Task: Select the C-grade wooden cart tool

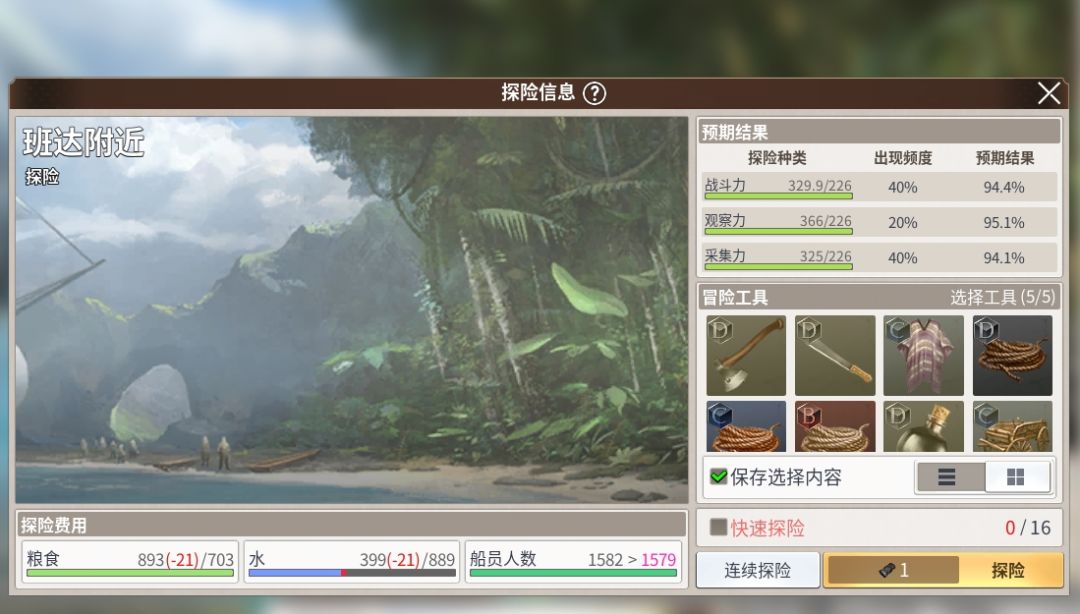Action: (1012, 427)
